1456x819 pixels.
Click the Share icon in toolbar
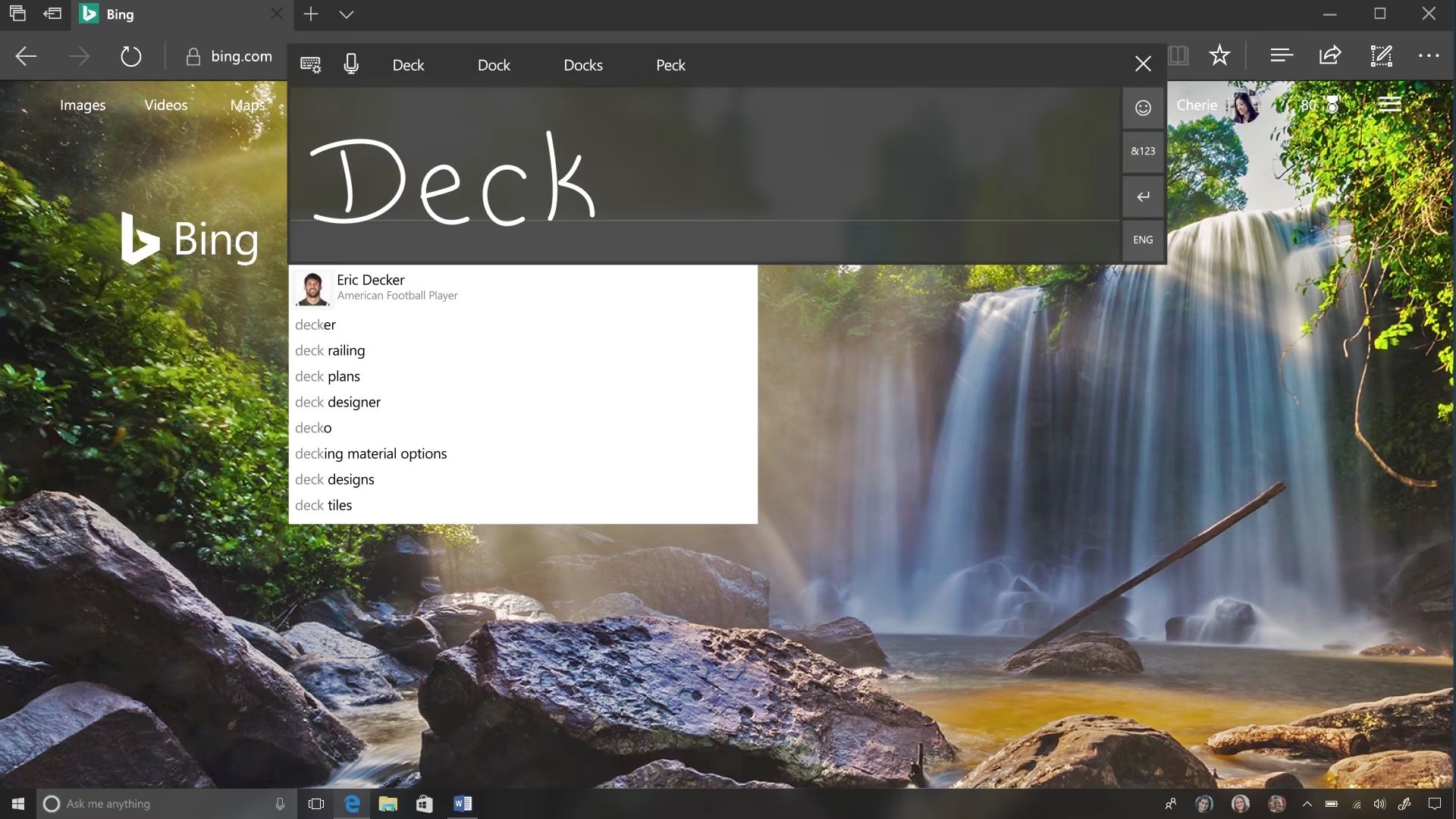coord(1330,55)
